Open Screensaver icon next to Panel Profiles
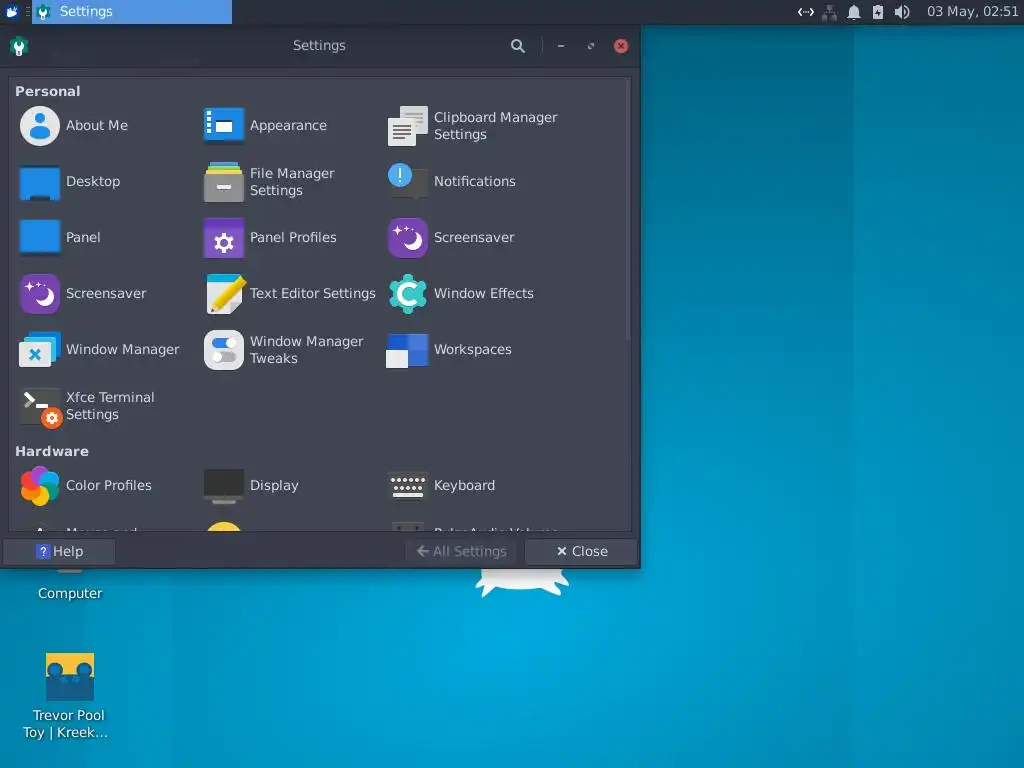 point(408,238)
